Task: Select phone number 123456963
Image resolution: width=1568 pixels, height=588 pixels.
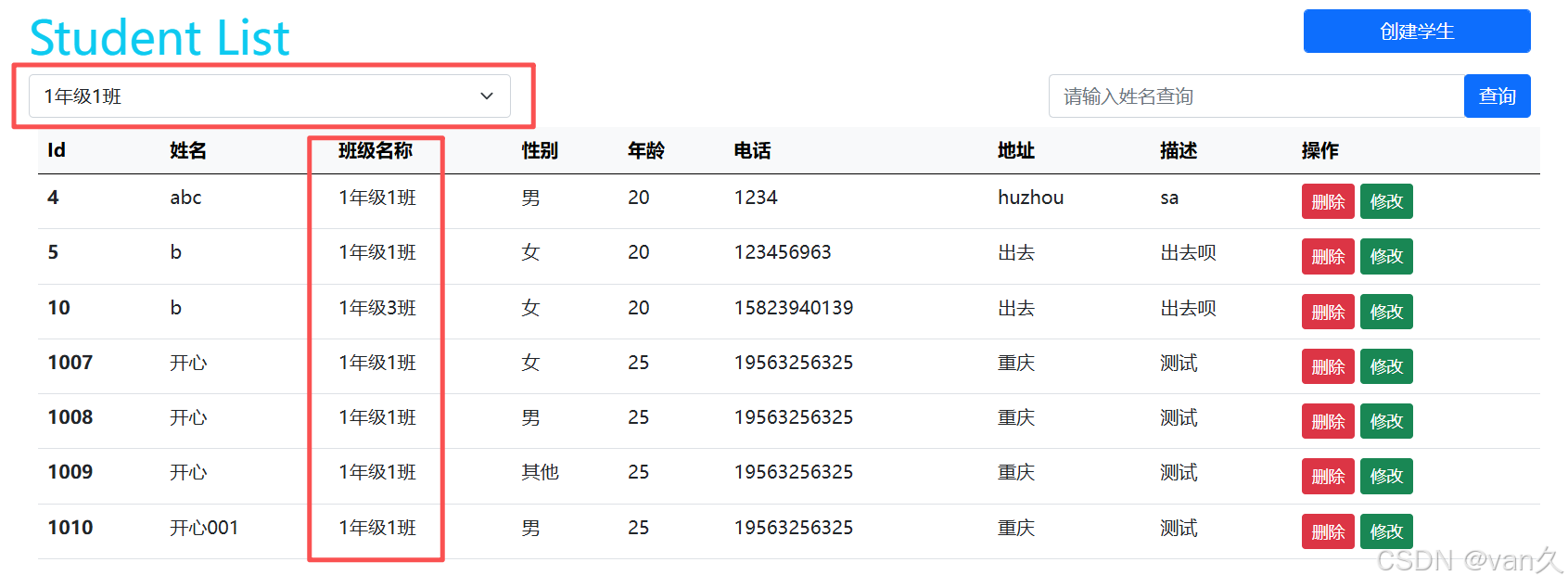Action: tap(783, 252)
